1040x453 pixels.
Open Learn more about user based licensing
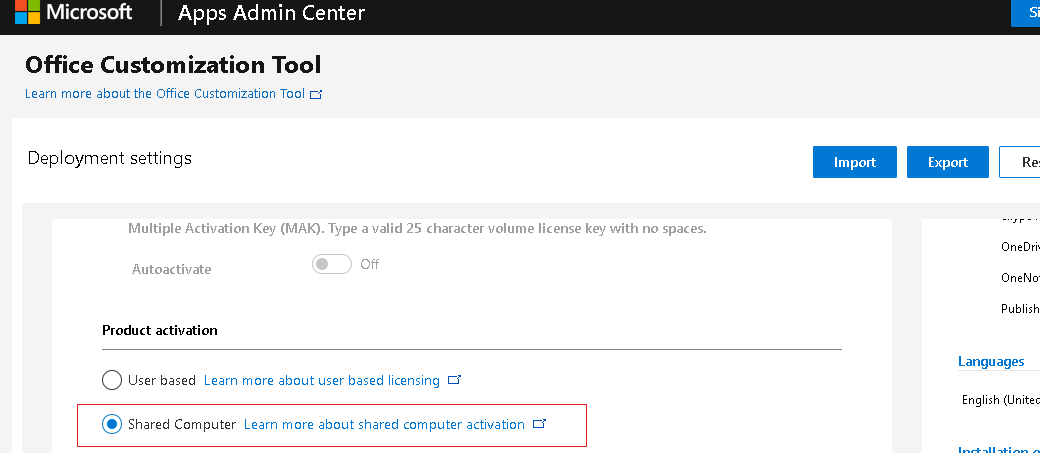tap(322, 380)
